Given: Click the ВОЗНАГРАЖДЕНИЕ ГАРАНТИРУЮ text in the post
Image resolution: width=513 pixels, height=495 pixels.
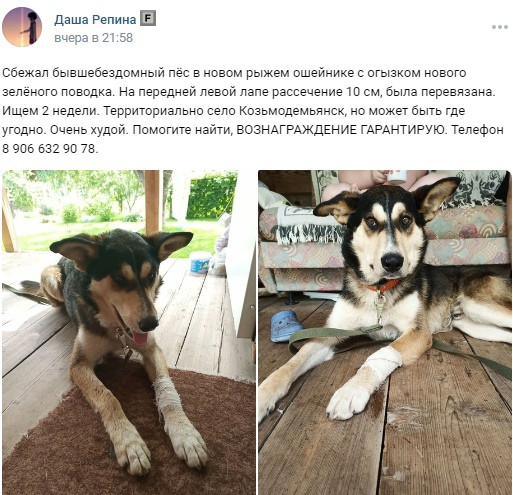Looking at the screenshot, I should (x=340, y=129).
